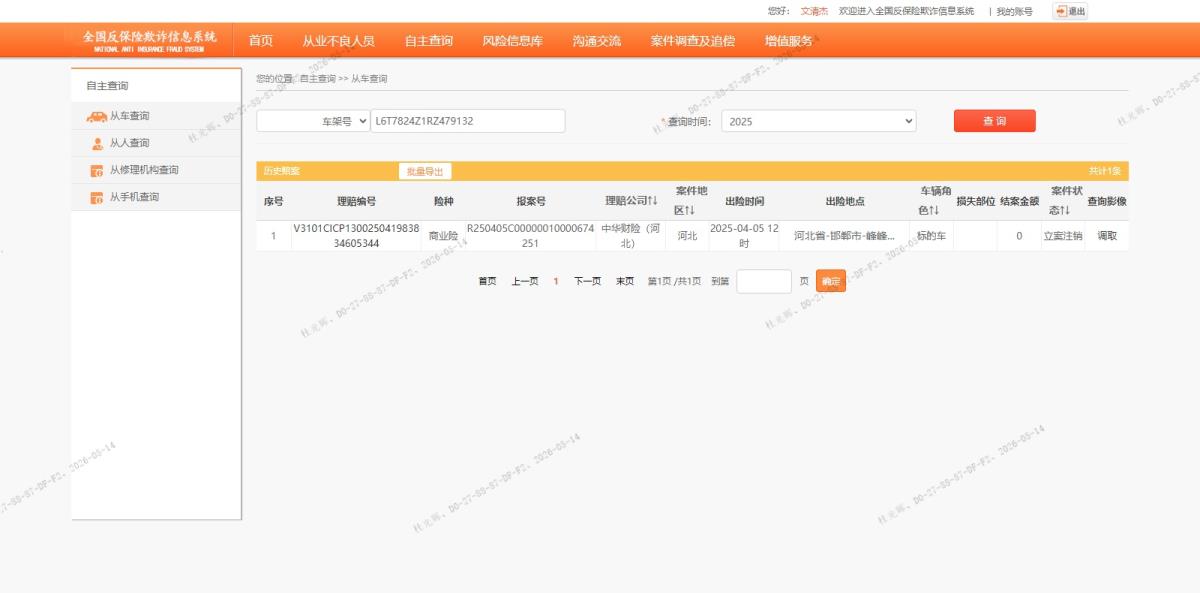
Task: Open the 自主查询 menu
Action: [x=428, y=41]
